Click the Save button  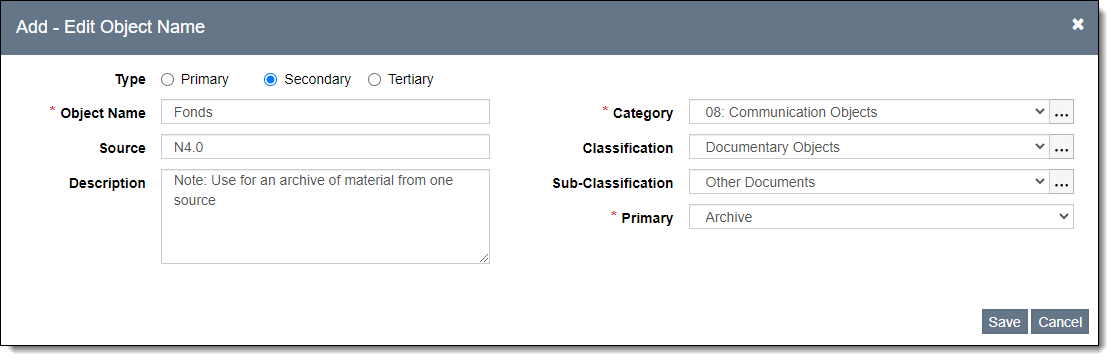coord(1005,322)
